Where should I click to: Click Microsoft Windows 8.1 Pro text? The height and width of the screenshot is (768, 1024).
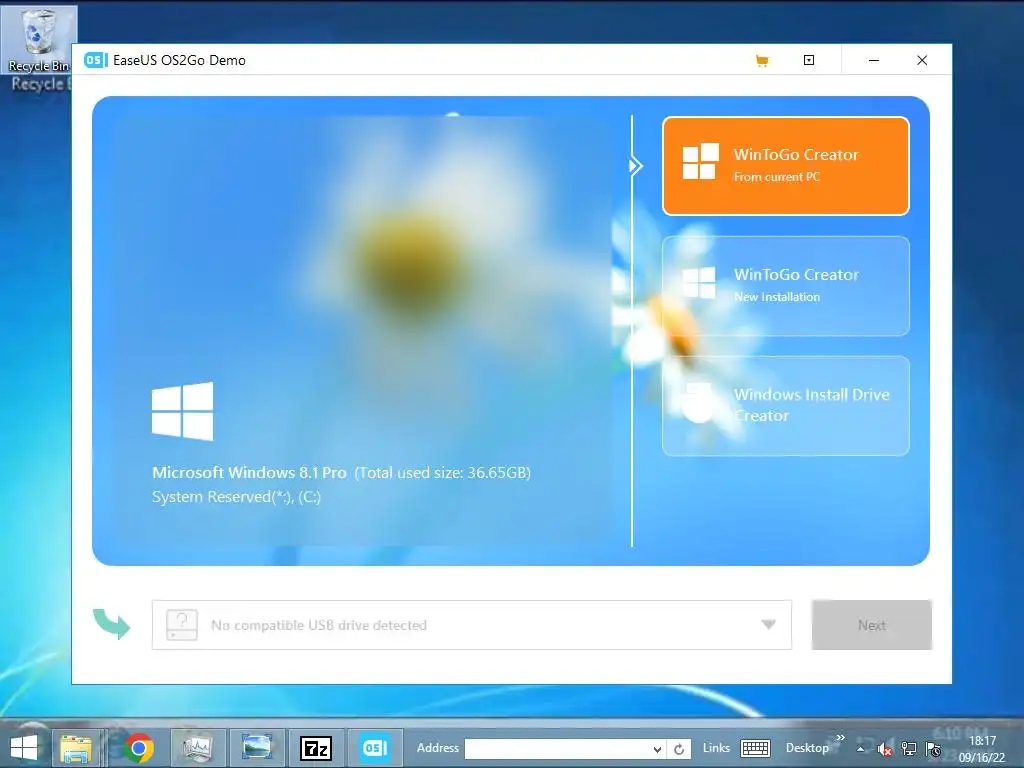pos(249,473)
